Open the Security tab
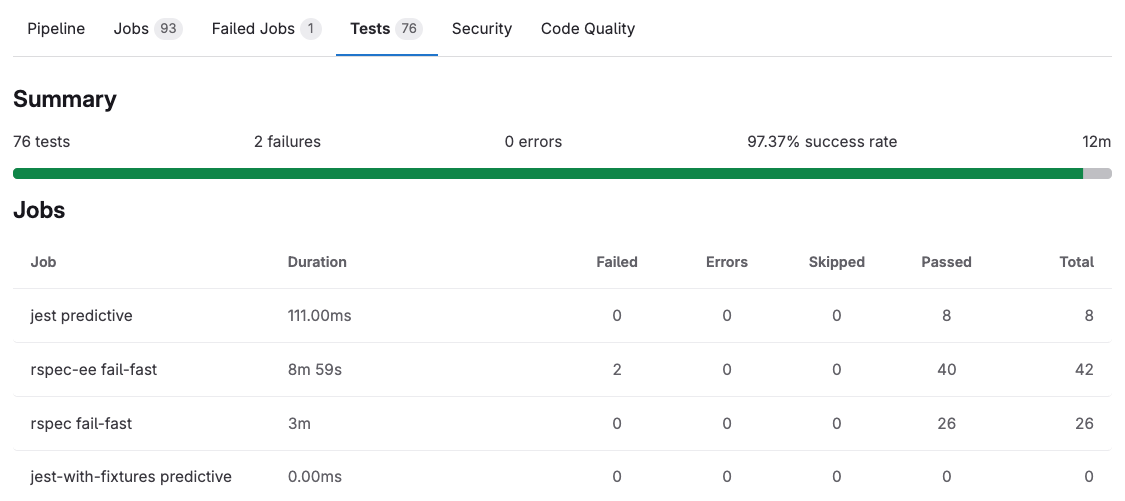Screen dimensions: 1125x501 tap(481, 29)
